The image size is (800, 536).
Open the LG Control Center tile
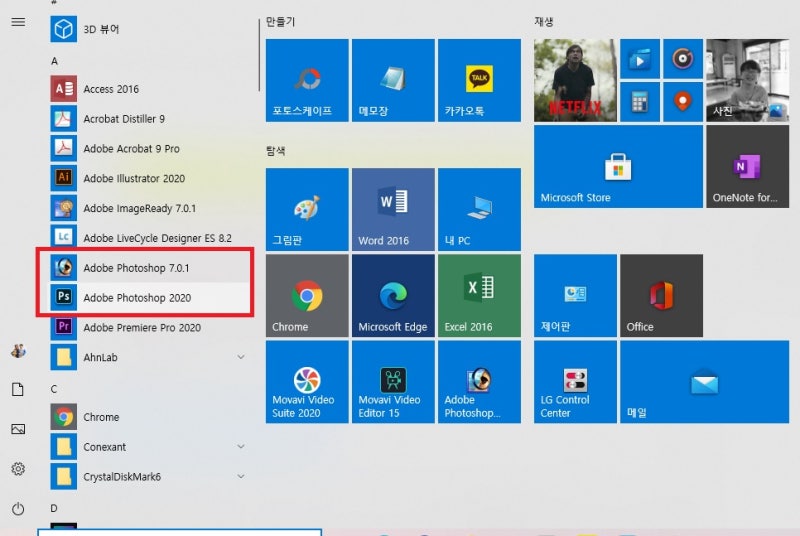tap(575, 382)
